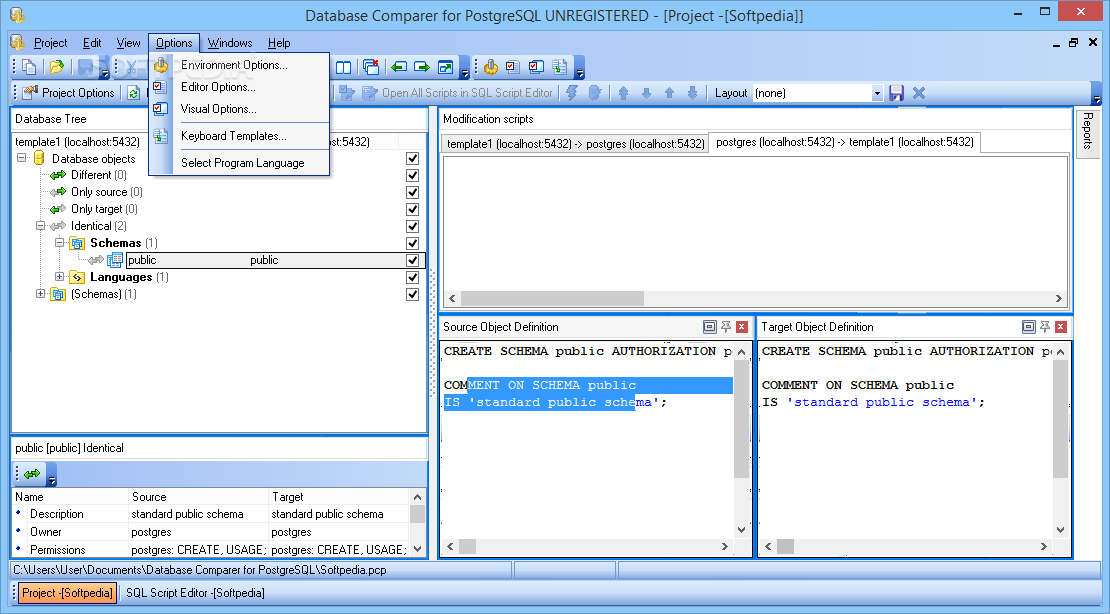Click the Project -[Softpedia] window button

click(67, 593)
